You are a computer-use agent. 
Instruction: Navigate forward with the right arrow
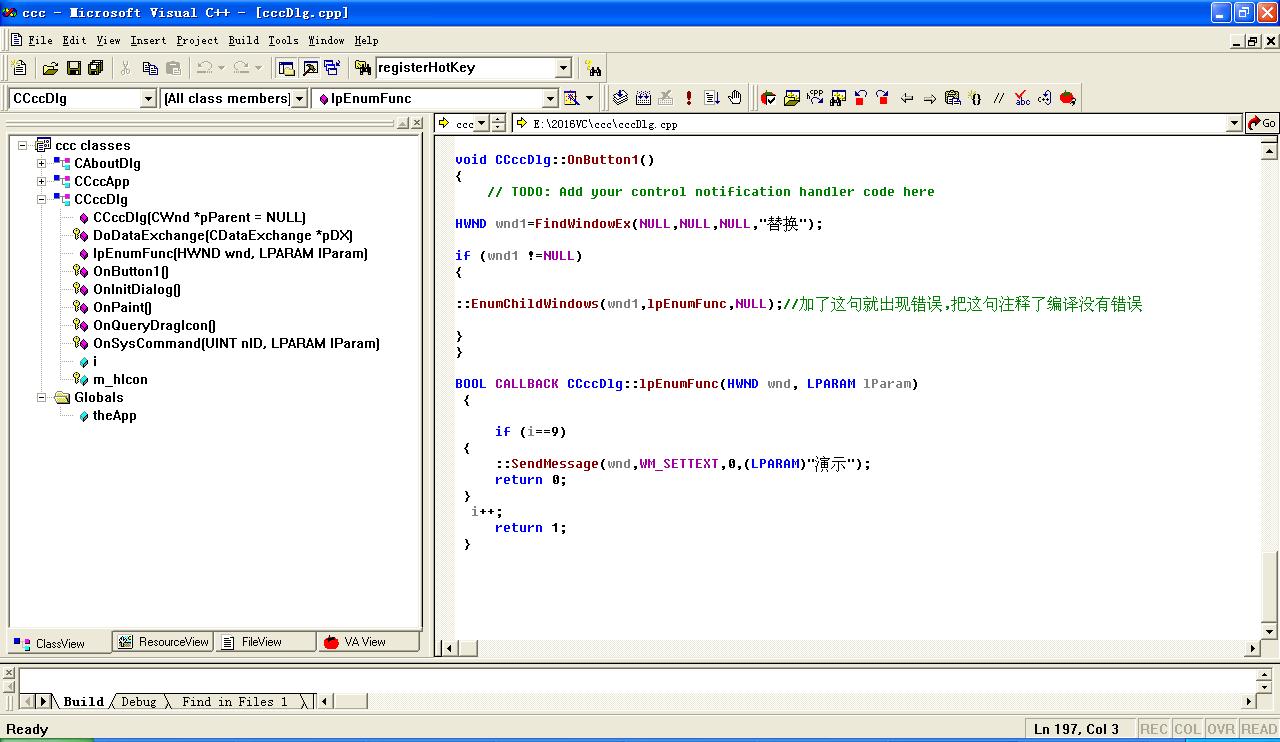(930, 98)
